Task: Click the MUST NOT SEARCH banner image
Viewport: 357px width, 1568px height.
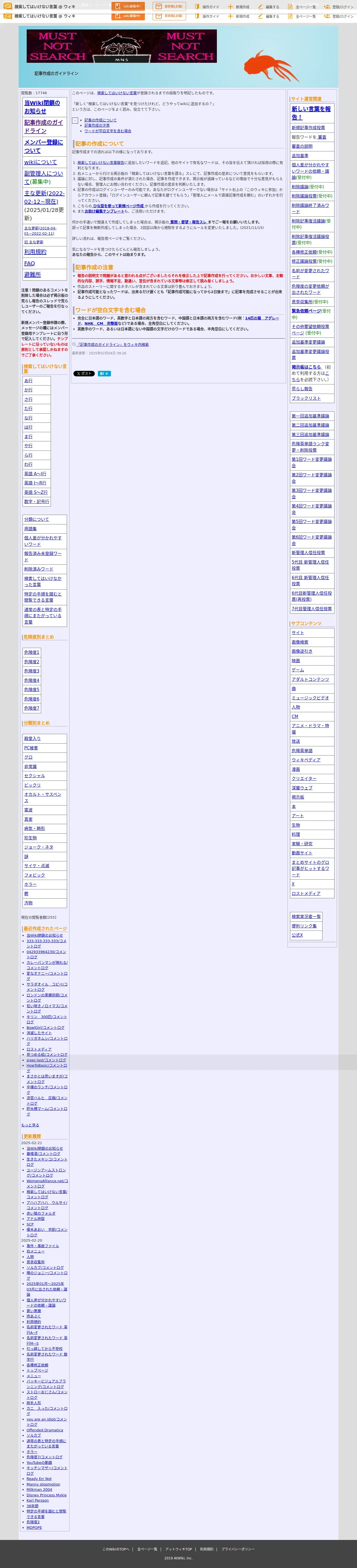Action: (121, 46)
